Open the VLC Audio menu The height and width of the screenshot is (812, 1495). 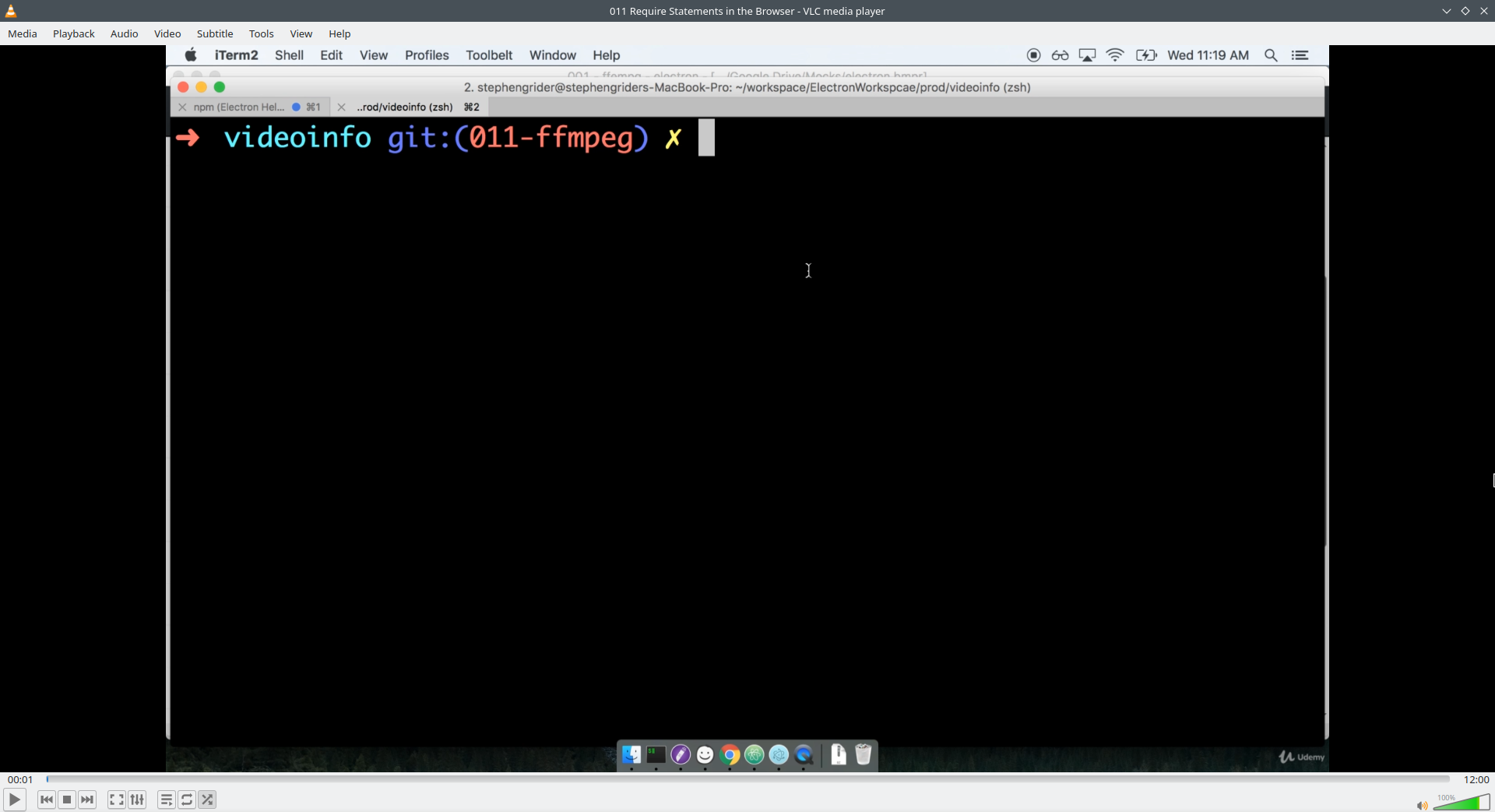point(124,33)
